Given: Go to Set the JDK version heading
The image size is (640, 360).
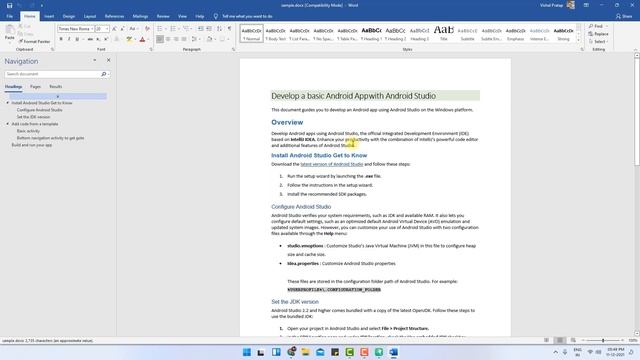Looking at the screenshot, I should pyautogui.click(x=33, y=117).
